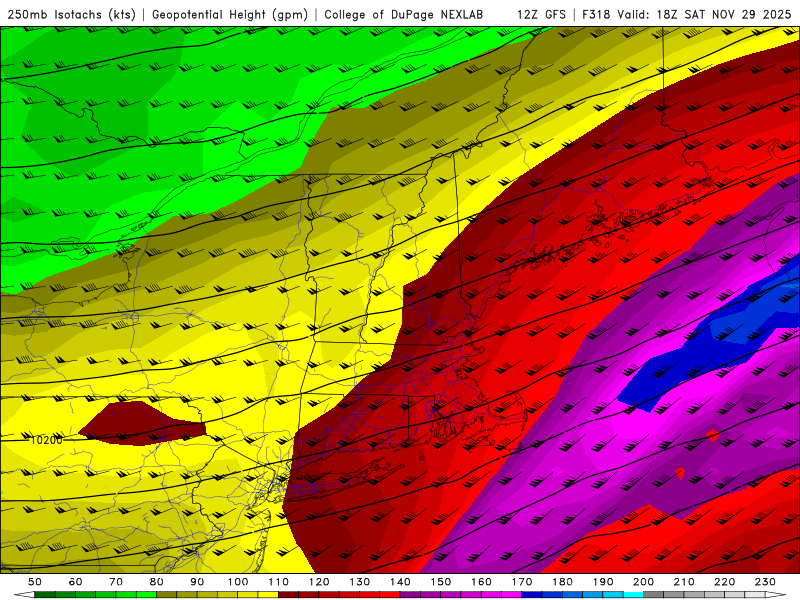This screenshot has width=800, height=600.
Task: Click the 210 value on the color scale
Action: click(684, 582)
